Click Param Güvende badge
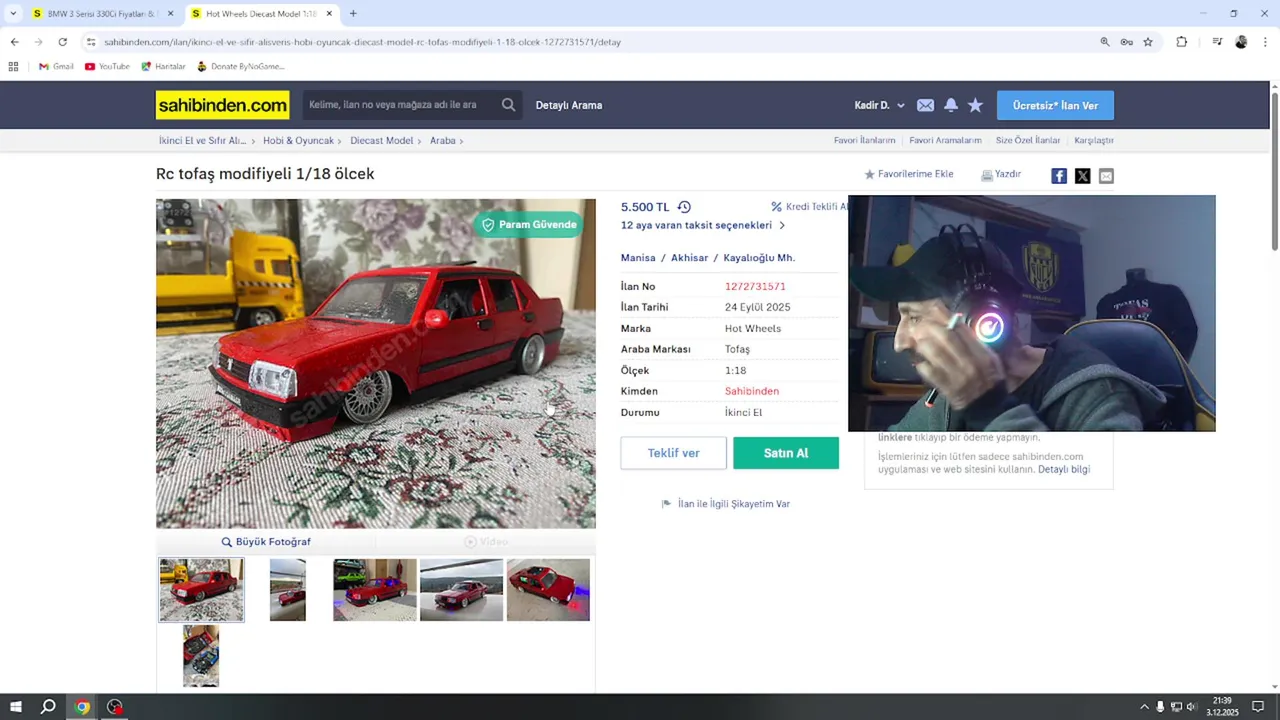The image size is (1280, 720). tap(529, 225)
